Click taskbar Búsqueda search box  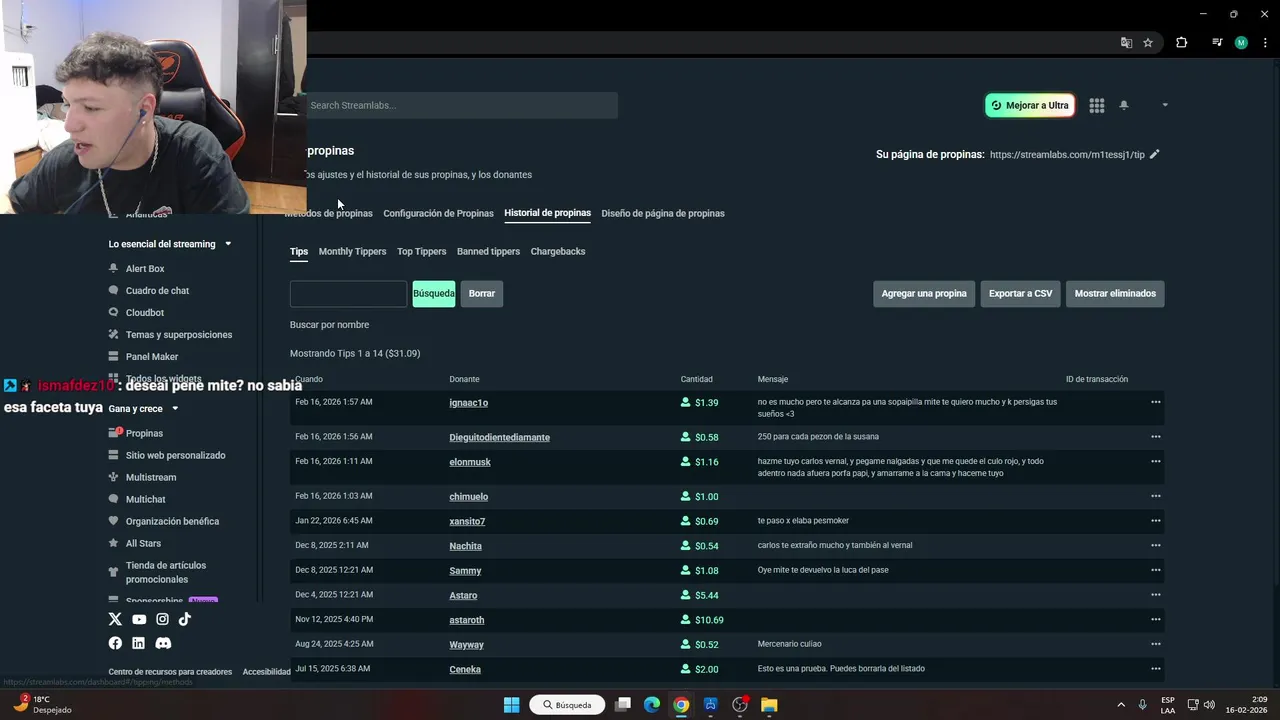(x=567, y=705)
